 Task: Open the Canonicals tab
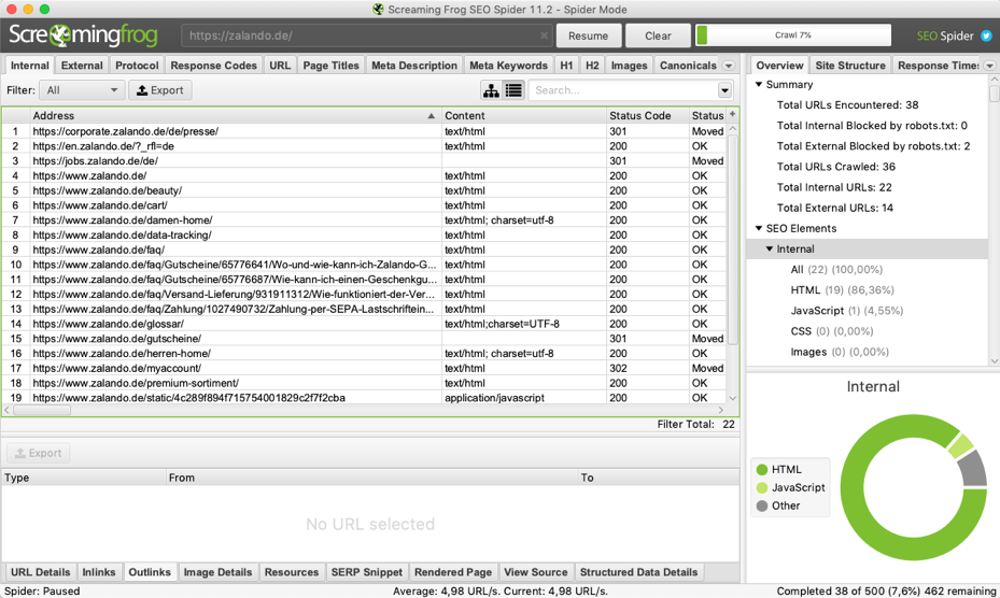point(688,66)
